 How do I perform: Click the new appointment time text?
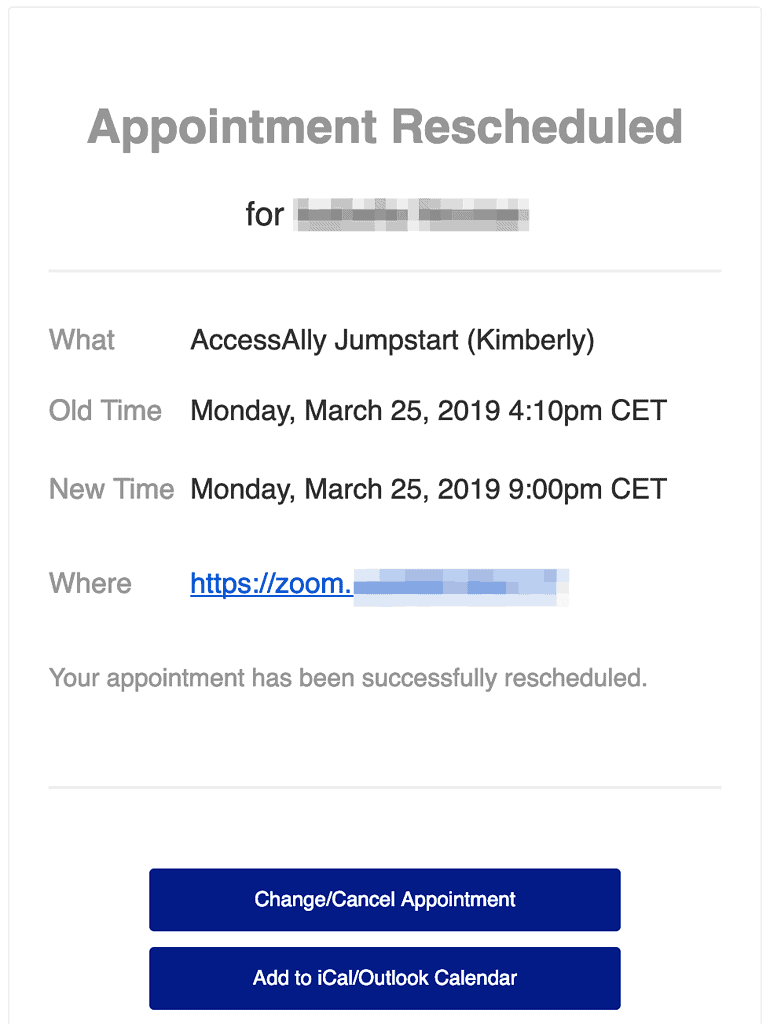(x=428, y=489)
